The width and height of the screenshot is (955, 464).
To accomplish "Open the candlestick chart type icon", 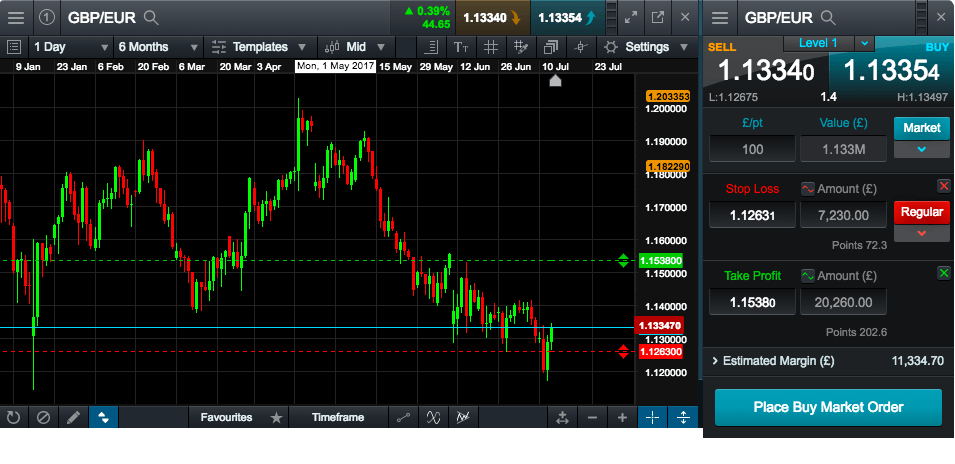I will [x=332, y=47].
